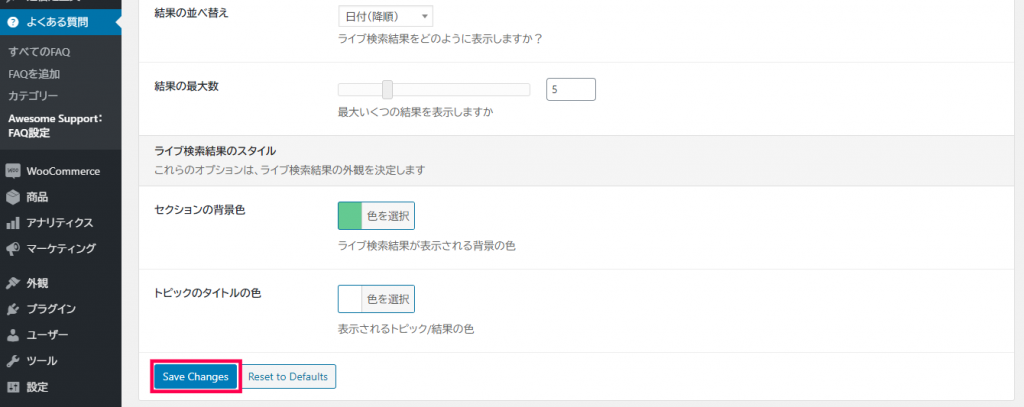Click the セクションの背景色 label
The height and width of the screenshot is (407, 1024).
[200, 210]
